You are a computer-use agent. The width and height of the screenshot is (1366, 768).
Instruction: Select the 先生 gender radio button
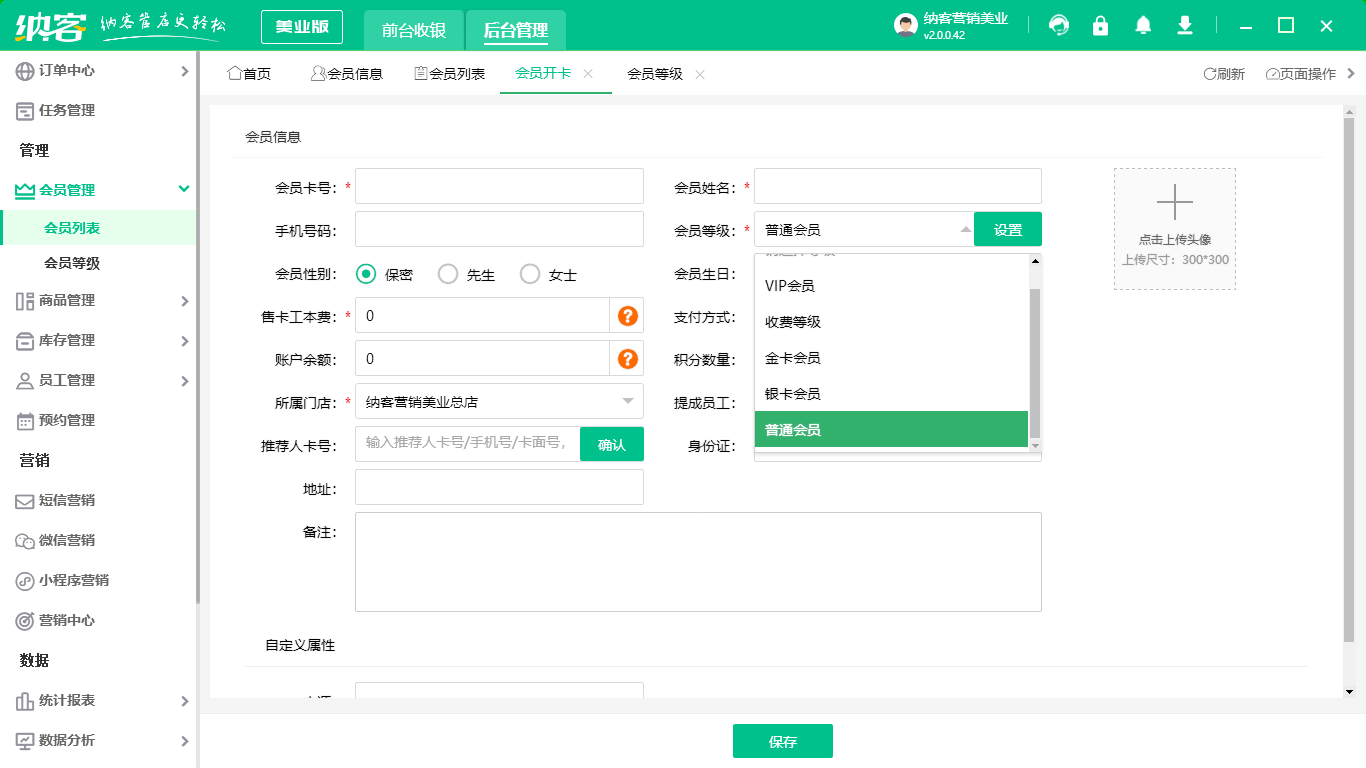[448, 274]
